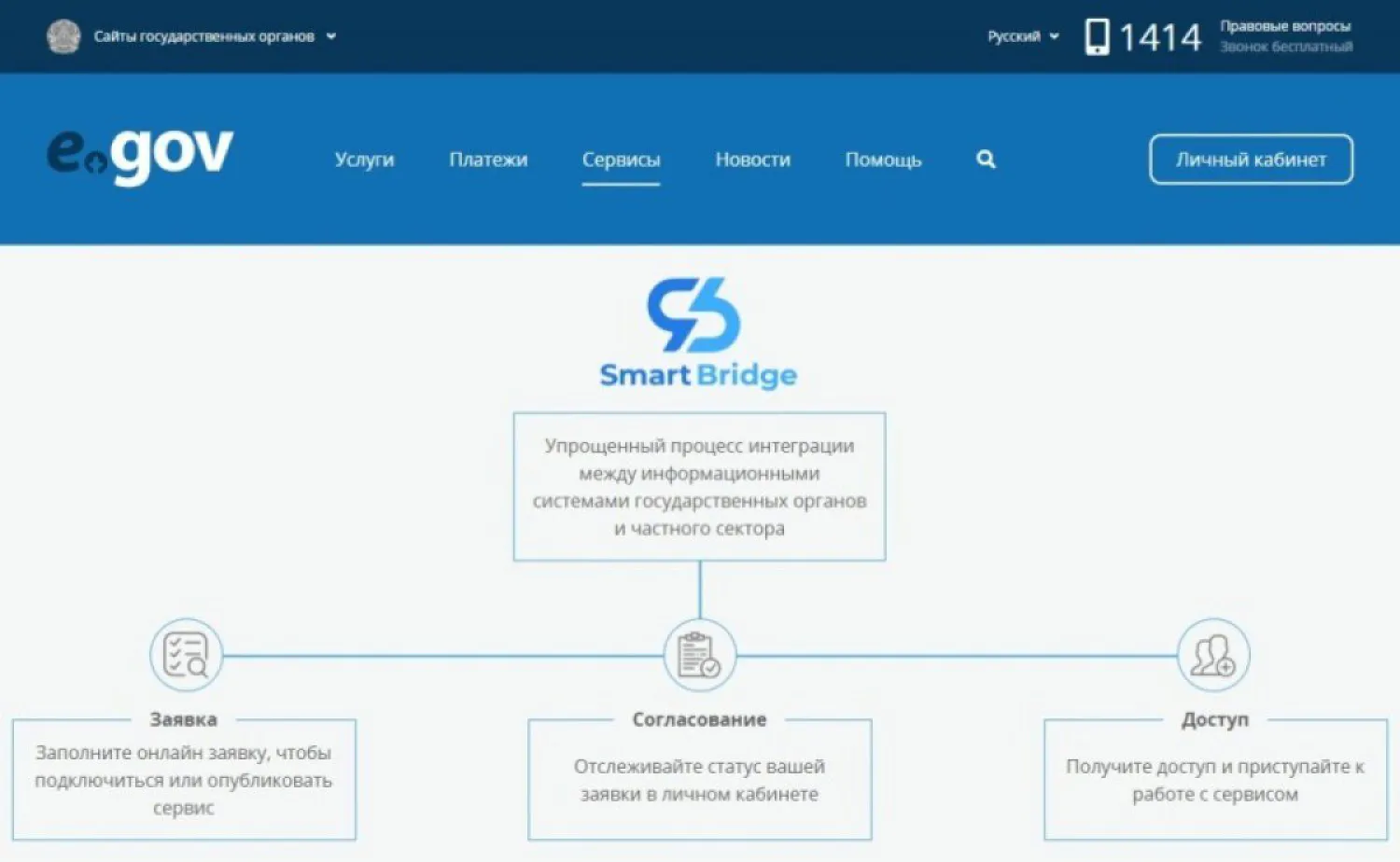
Task: Click the 'Упрощенный процесс интеграции' description box
Action: tap(699, 487)
